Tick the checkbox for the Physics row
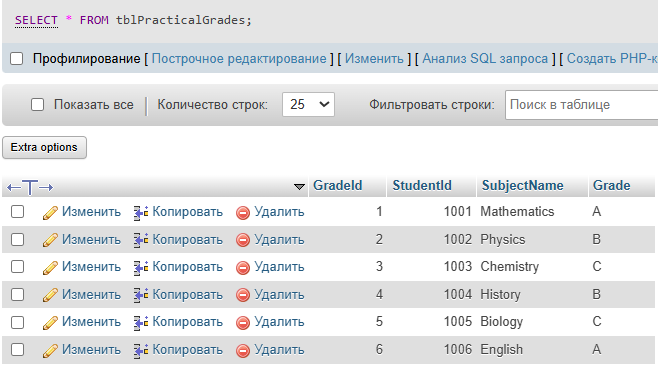 click(x=17, y=240)
